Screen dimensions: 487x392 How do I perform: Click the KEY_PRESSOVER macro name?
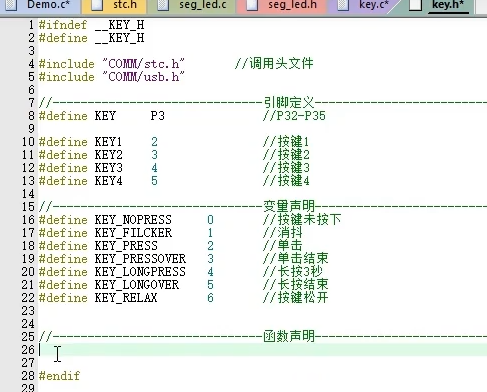(140, 259)
